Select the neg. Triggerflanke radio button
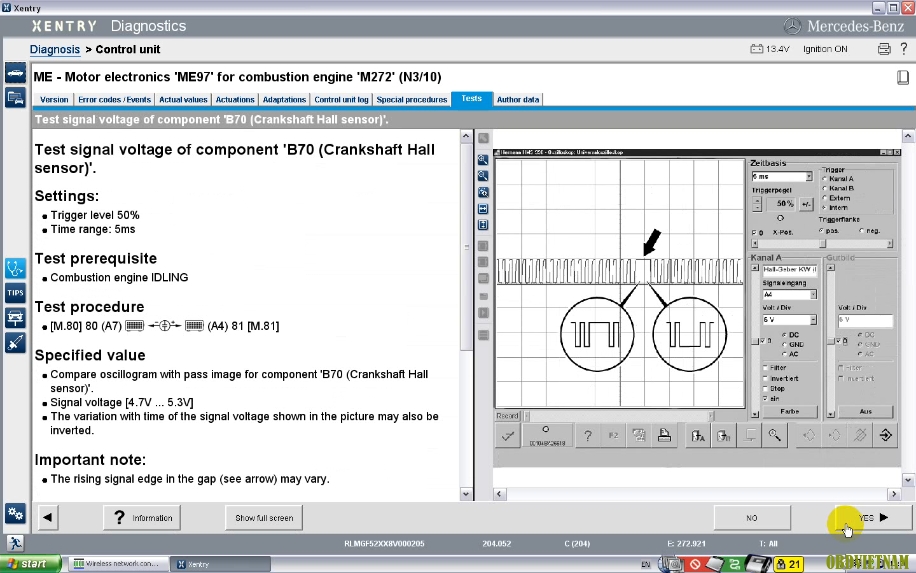This screenshot has height=573, width=916. coord(862,231)
